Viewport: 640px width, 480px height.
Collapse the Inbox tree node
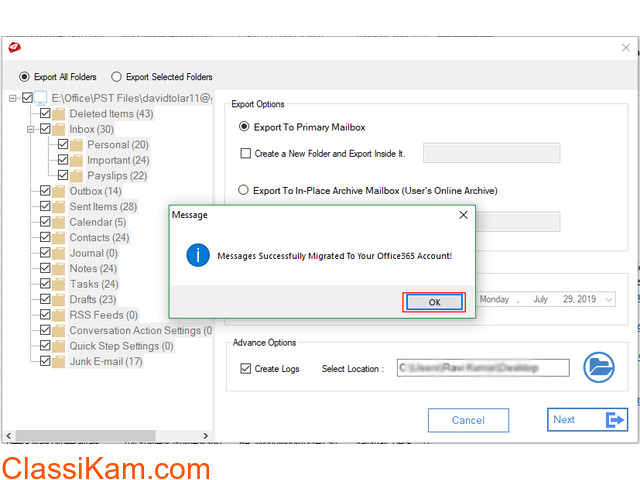(x=31, y=129)
